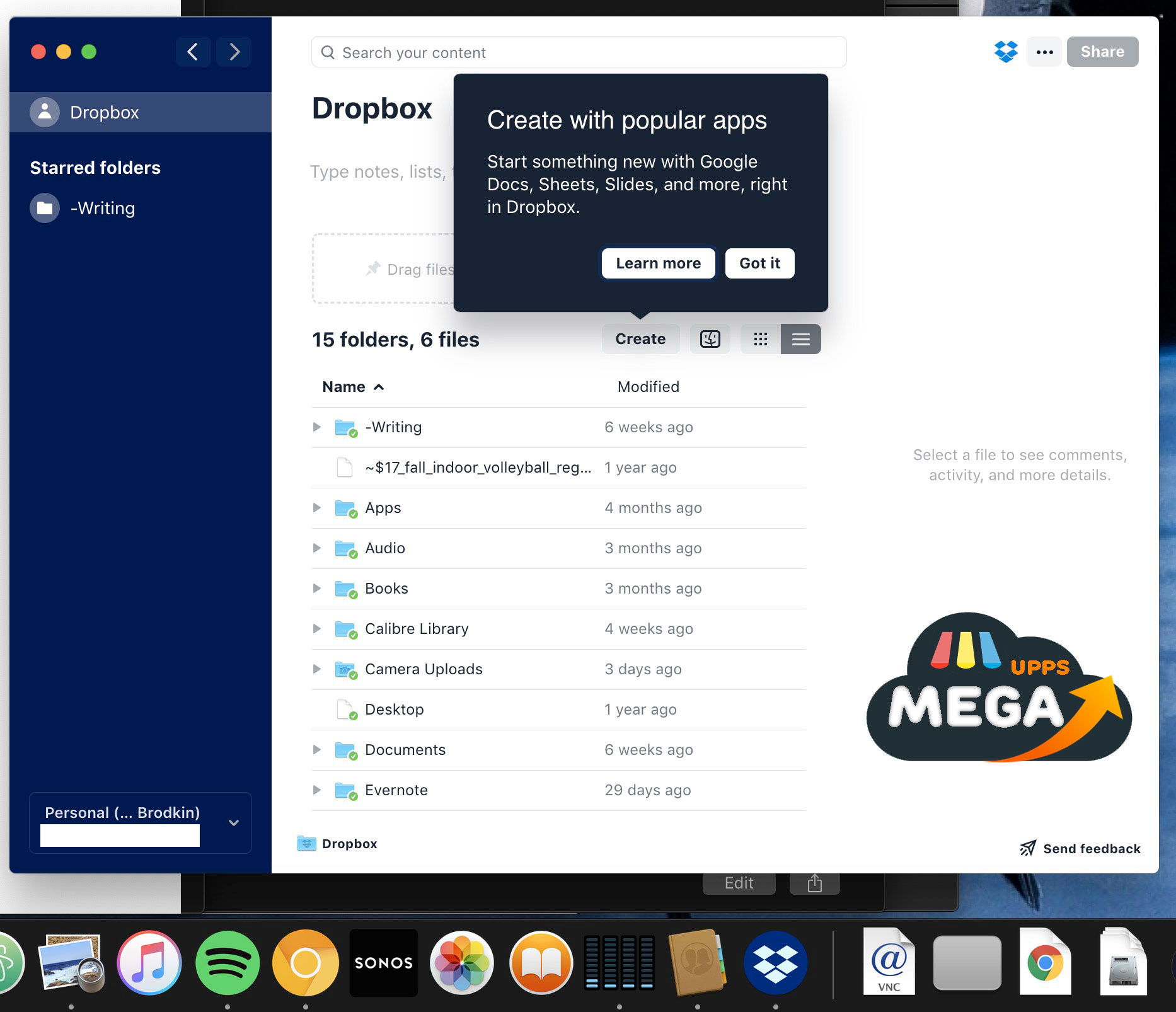Expand the Calibre Library folder row

pos(317,629)
